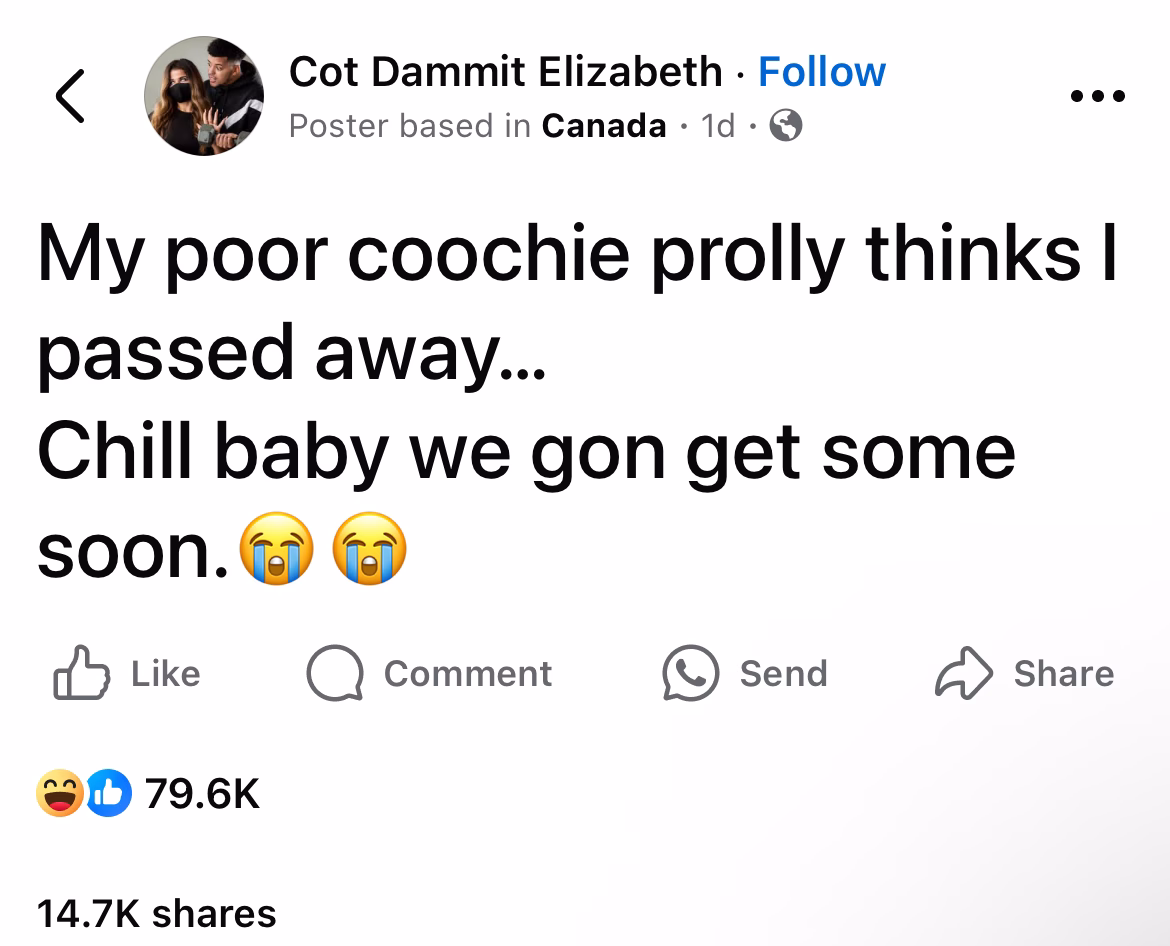Viewport: 1170px width, 946px height.
Task: Click the 'Poster based in Canada' label
Action: (477, 126)
